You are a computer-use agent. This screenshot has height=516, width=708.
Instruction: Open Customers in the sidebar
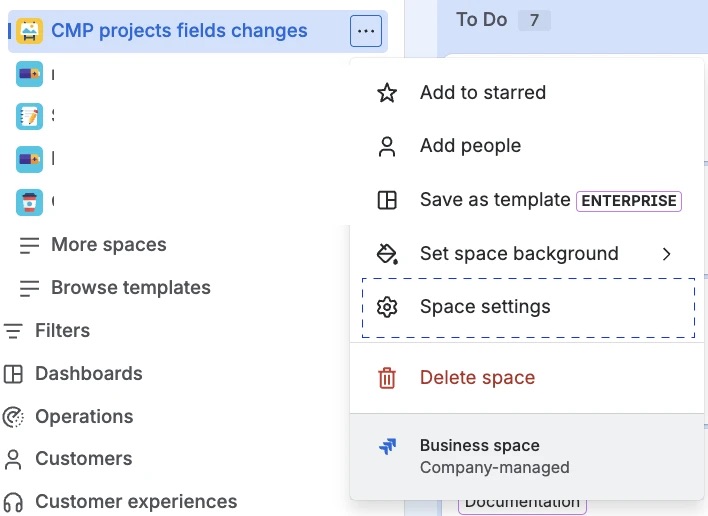pos(84,459)
